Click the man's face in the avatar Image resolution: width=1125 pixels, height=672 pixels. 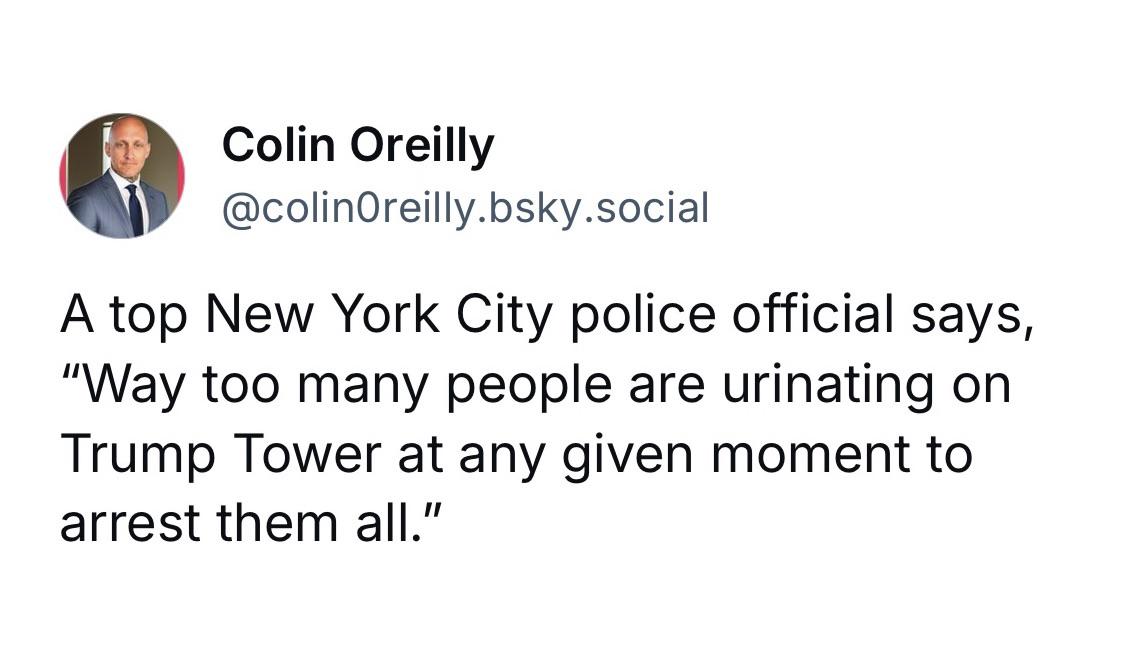(x=125, y=146)
